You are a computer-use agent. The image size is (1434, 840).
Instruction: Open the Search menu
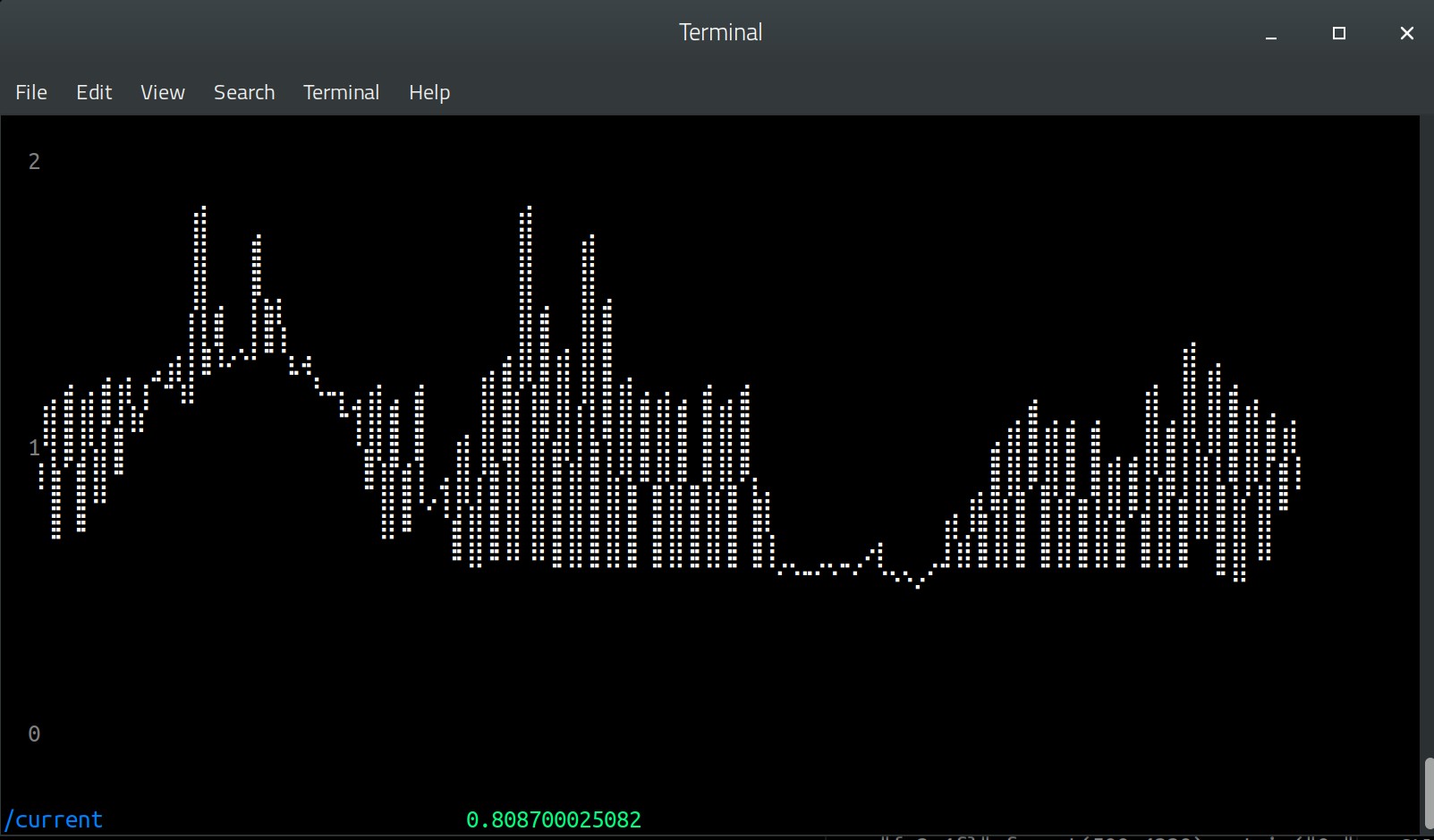244,92
